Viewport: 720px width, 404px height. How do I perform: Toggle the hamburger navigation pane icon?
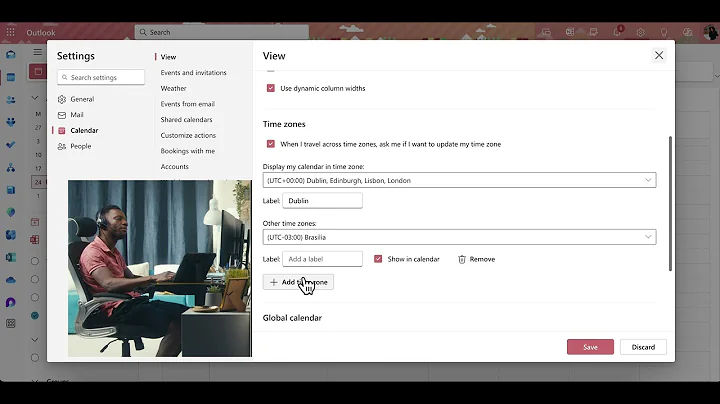(38, 52)
